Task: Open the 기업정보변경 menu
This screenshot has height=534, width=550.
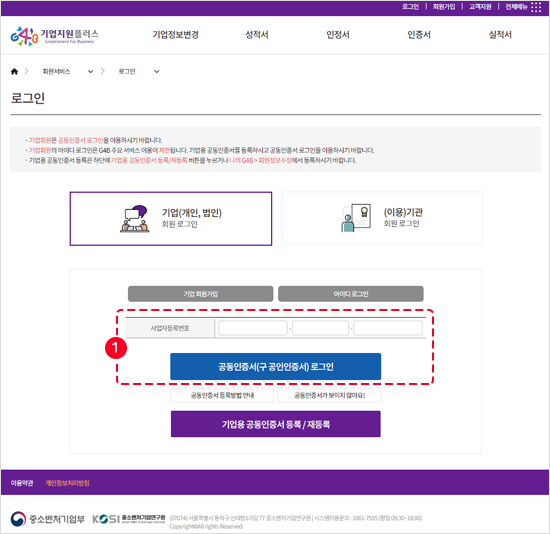Action: coord(175,34)
